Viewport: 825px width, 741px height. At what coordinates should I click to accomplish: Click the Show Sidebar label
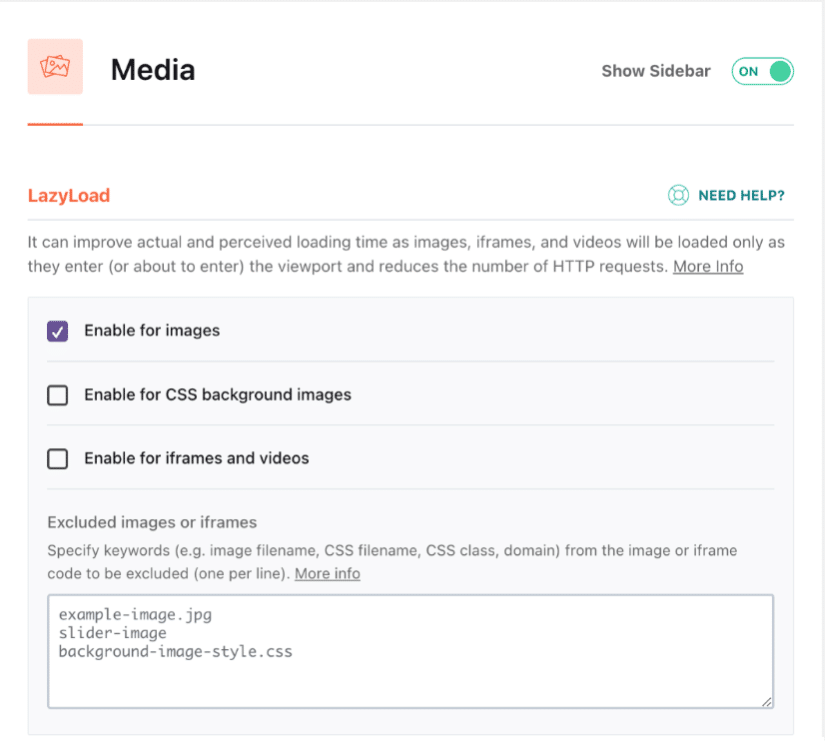[x=656, y=71]
